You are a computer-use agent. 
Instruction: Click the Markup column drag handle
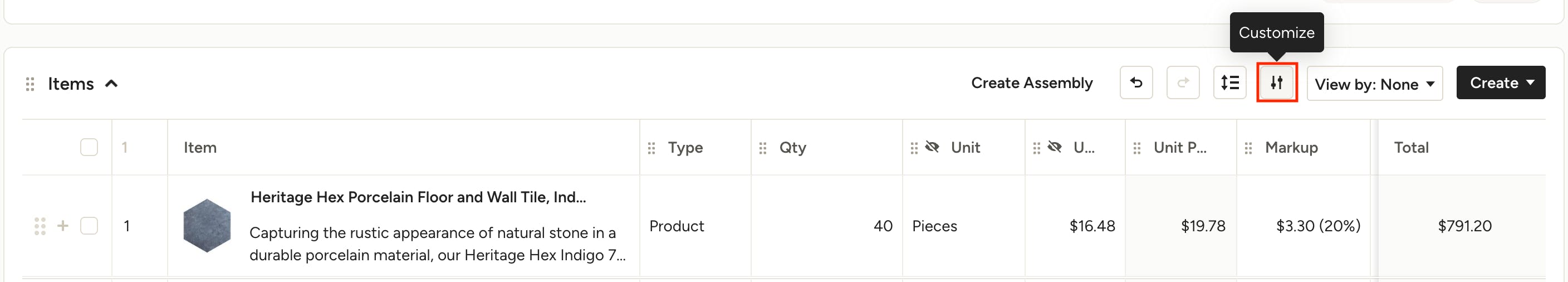point(1248,148)
